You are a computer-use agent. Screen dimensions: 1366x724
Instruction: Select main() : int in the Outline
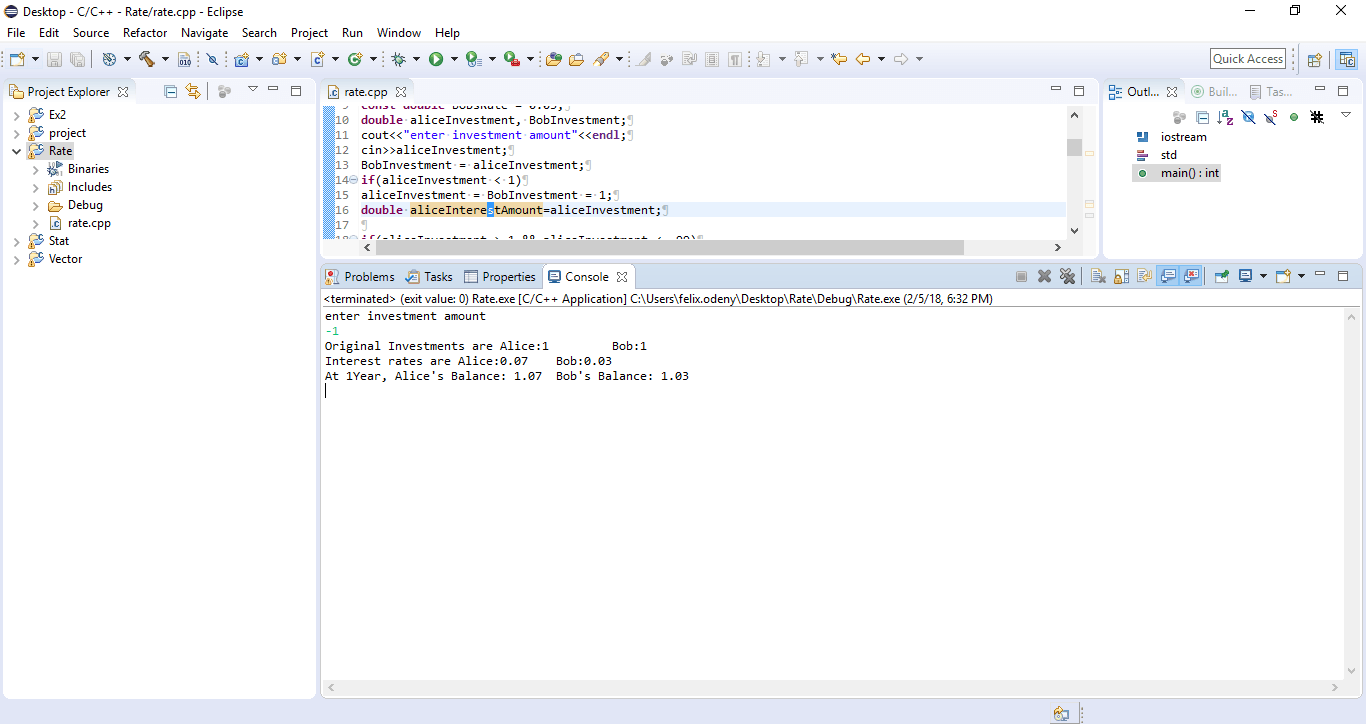(1177, 173)
